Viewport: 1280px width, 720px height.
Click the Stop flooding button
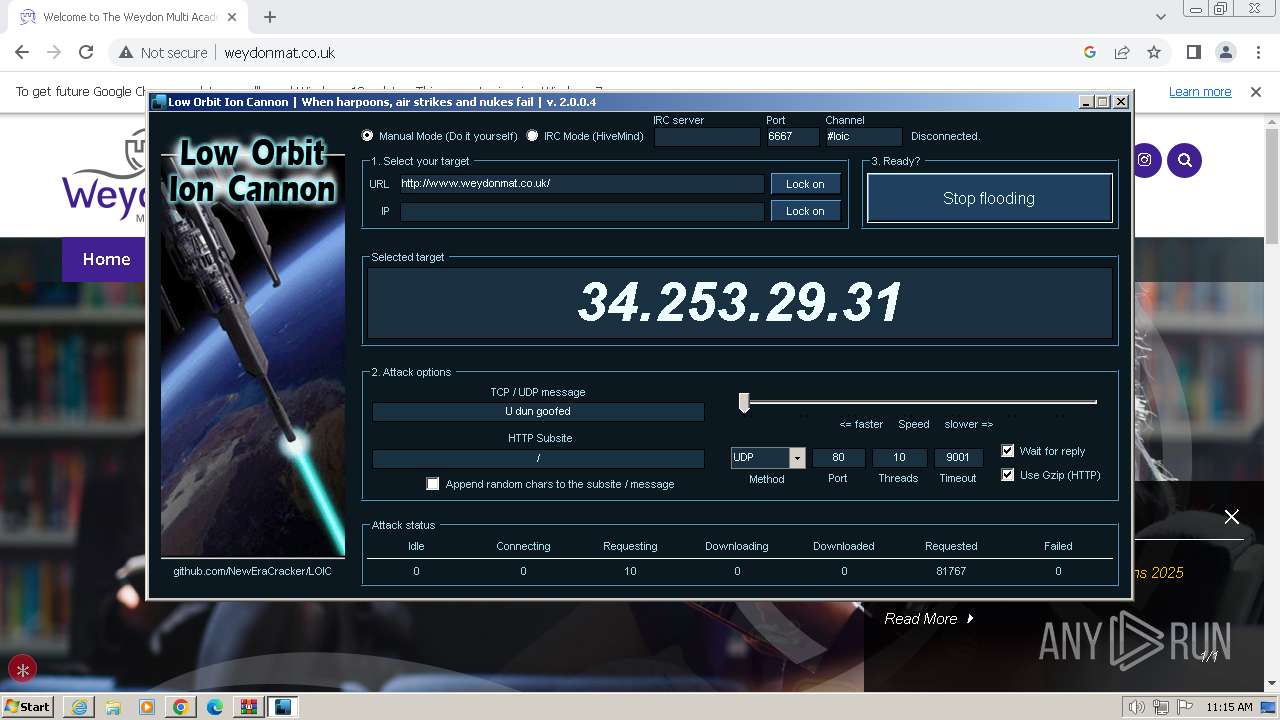[989, 198]
